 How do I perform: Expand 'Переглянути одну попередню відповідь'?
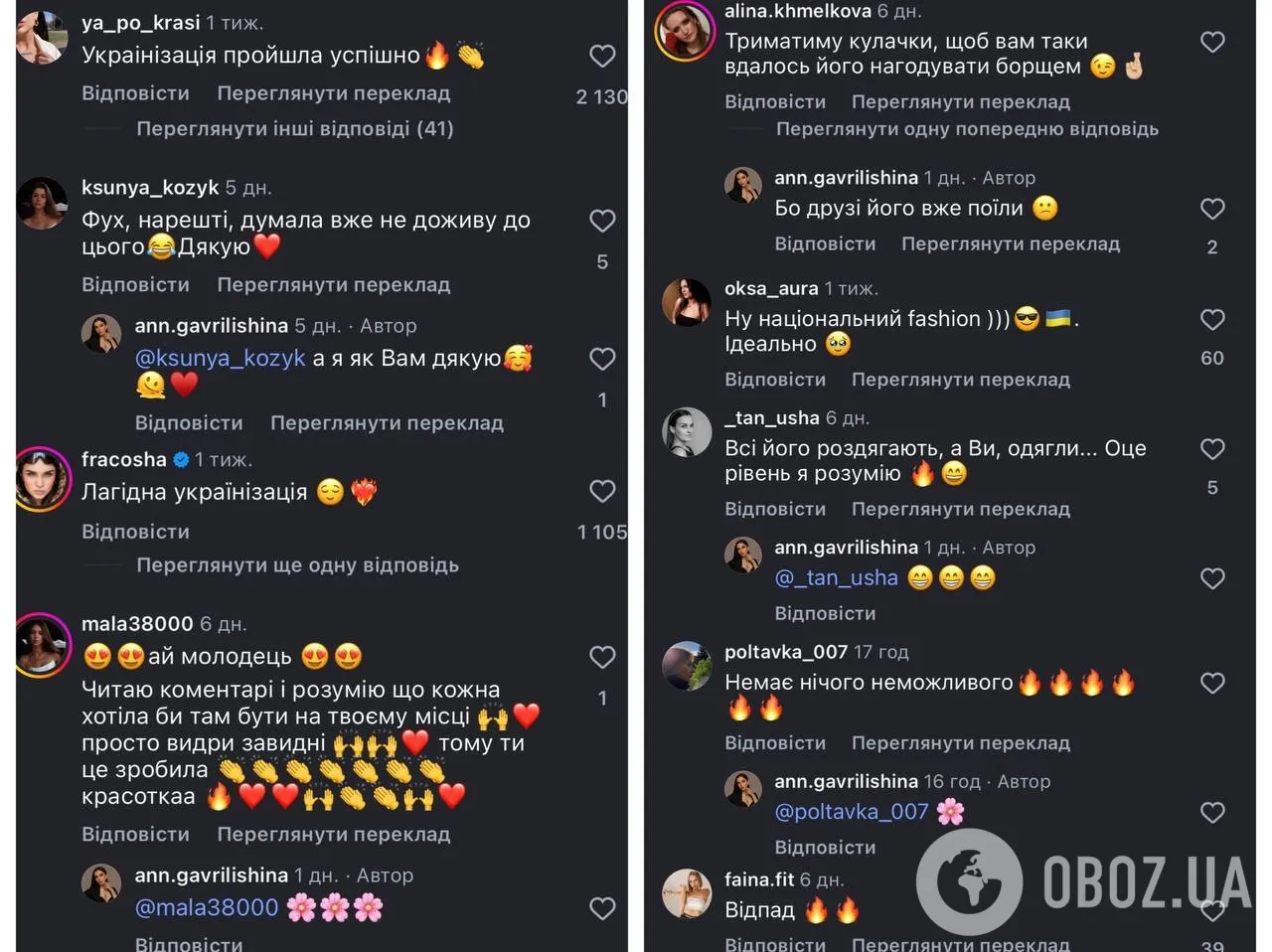(x=967, y=129)
